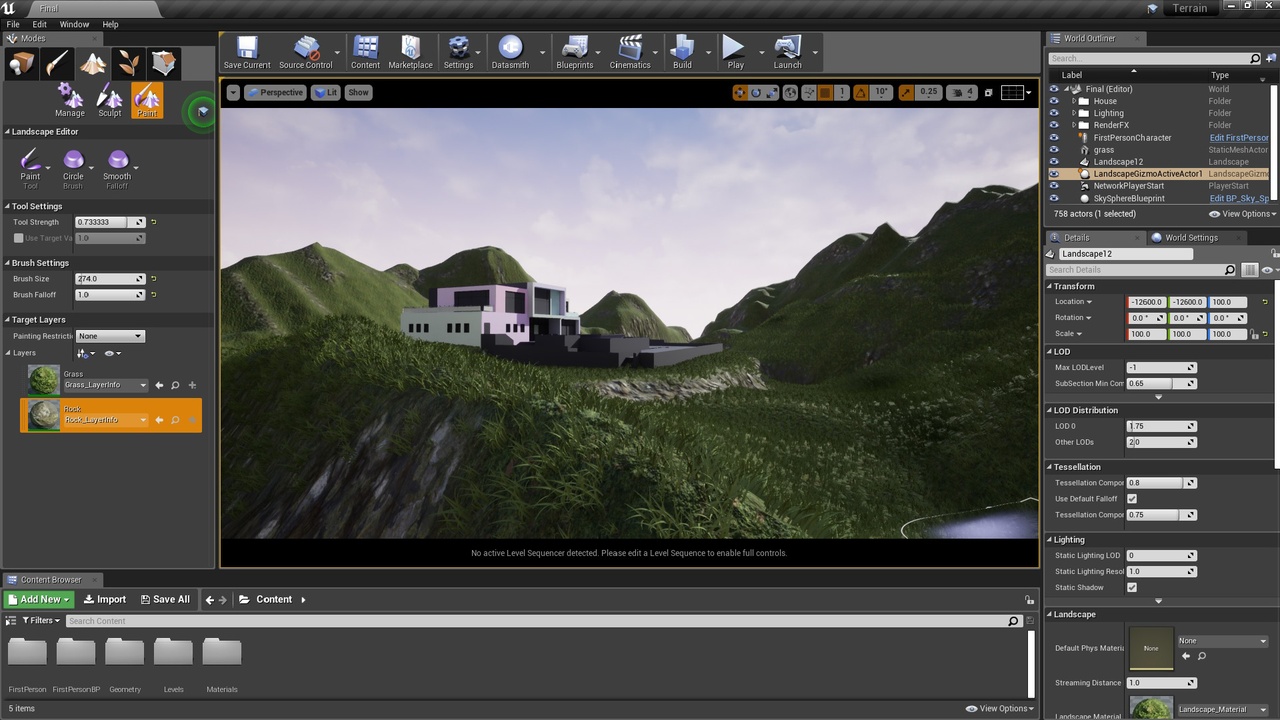This screenshot has height=720, width=1280.
Task: Open the Geometry Editing mode icon
Action: [x=164, y=64]
